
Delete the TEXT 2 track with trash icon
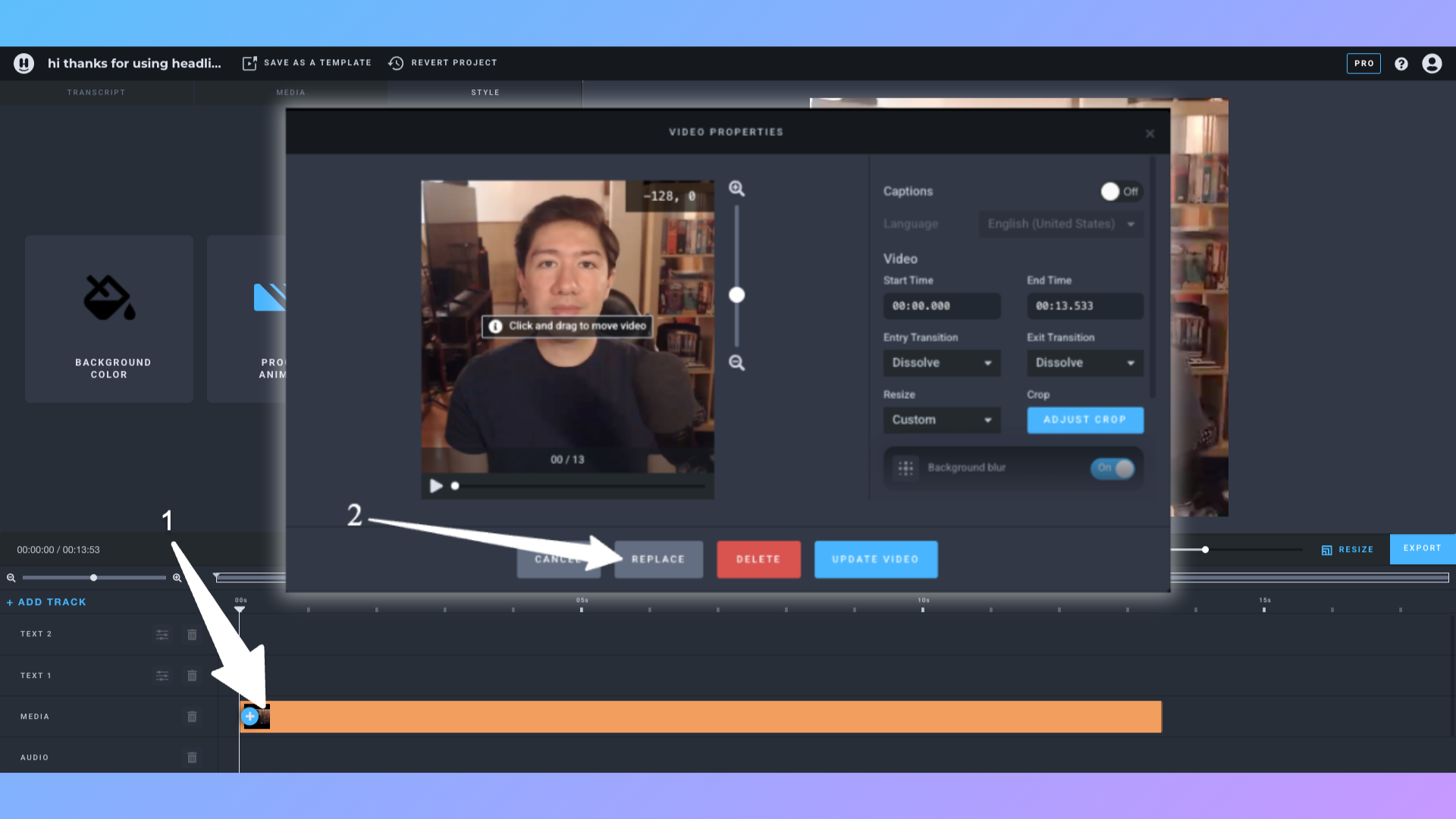[x=192, y=635]
